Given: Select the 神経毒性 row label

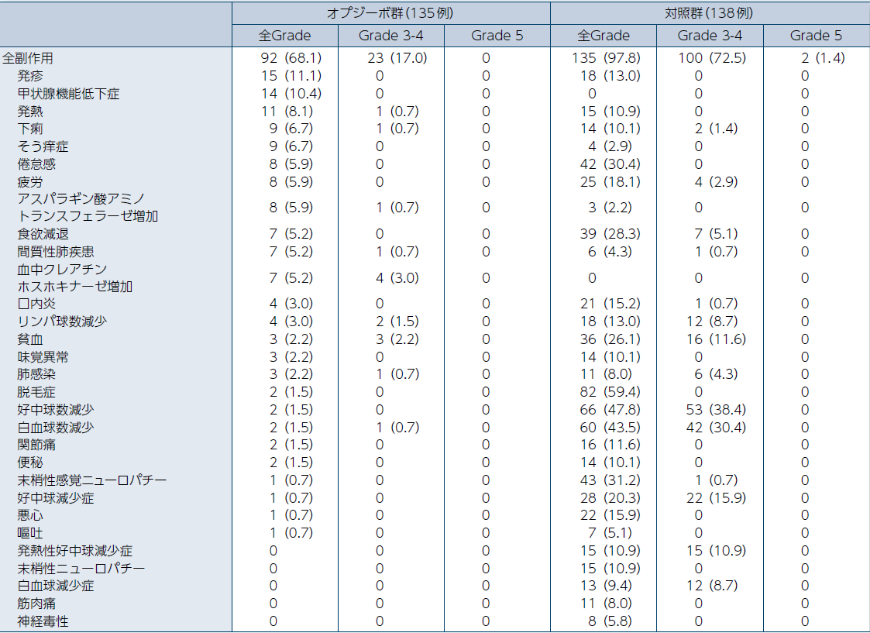Looking at the screenshot, I should (43, 621).
